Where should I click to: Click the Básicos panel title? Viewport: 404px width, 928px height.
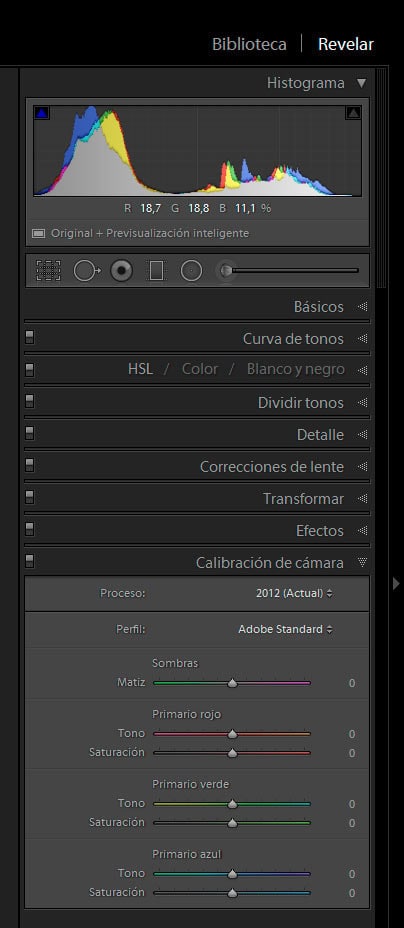pos(318,307)
